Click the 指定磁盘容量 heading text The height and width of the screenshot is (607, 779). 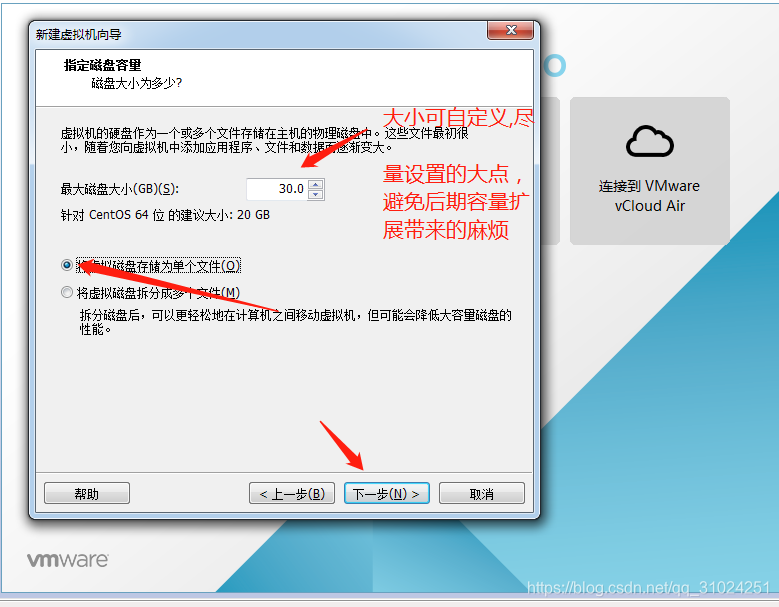coord(102,65)
